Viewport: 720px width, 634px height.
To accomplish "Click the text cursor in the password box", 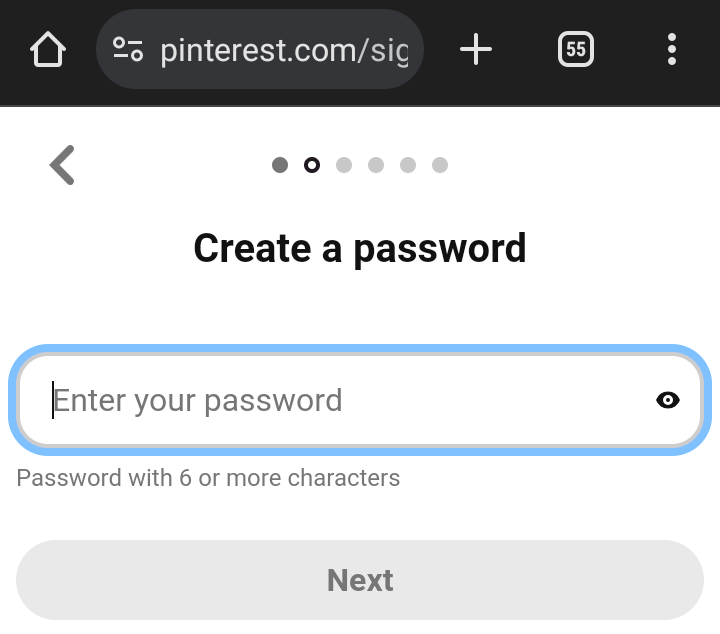I will [x=53, y=400].
